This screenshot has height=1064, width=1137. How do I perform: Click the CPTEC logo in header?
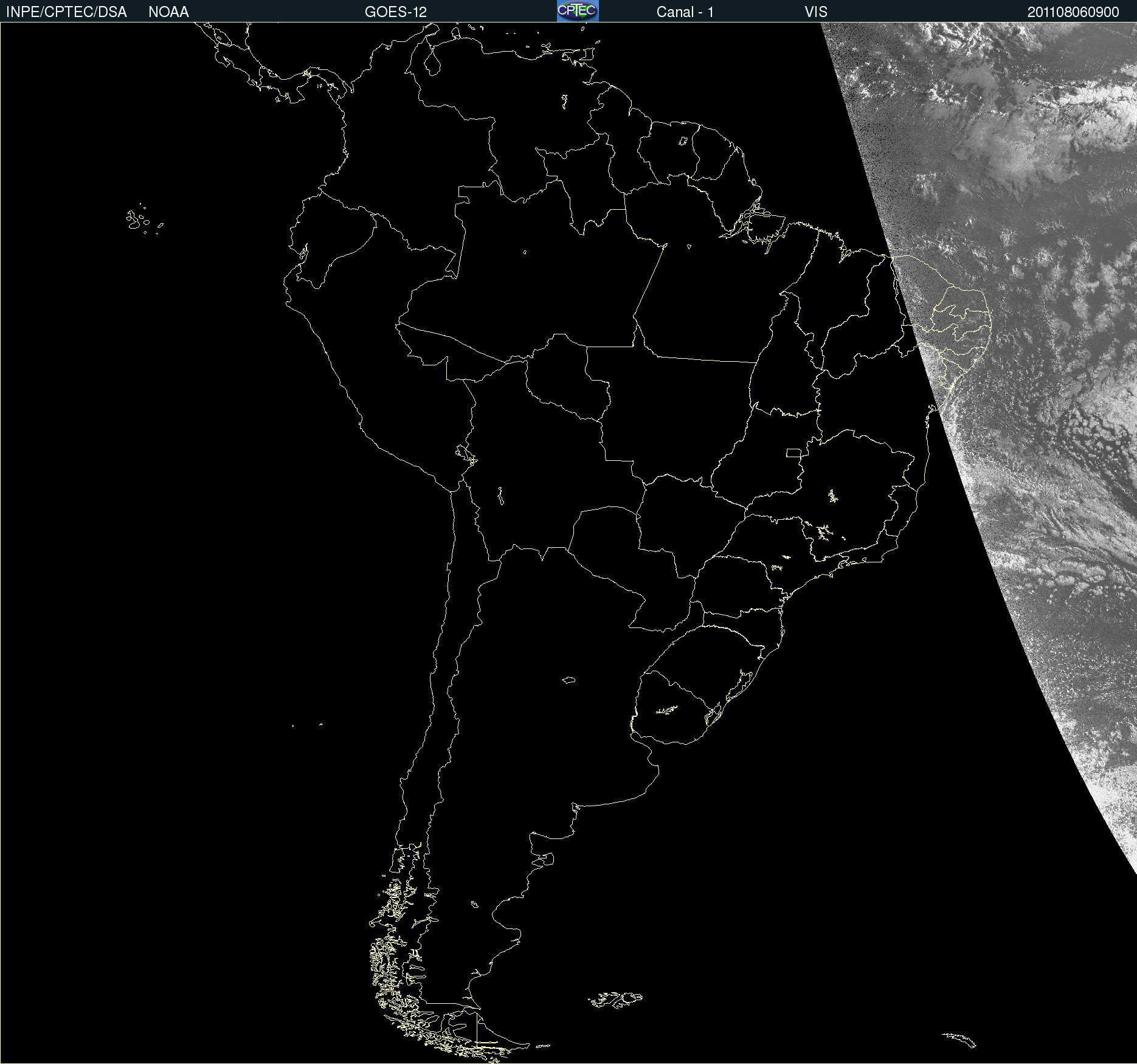pos(578,11)
